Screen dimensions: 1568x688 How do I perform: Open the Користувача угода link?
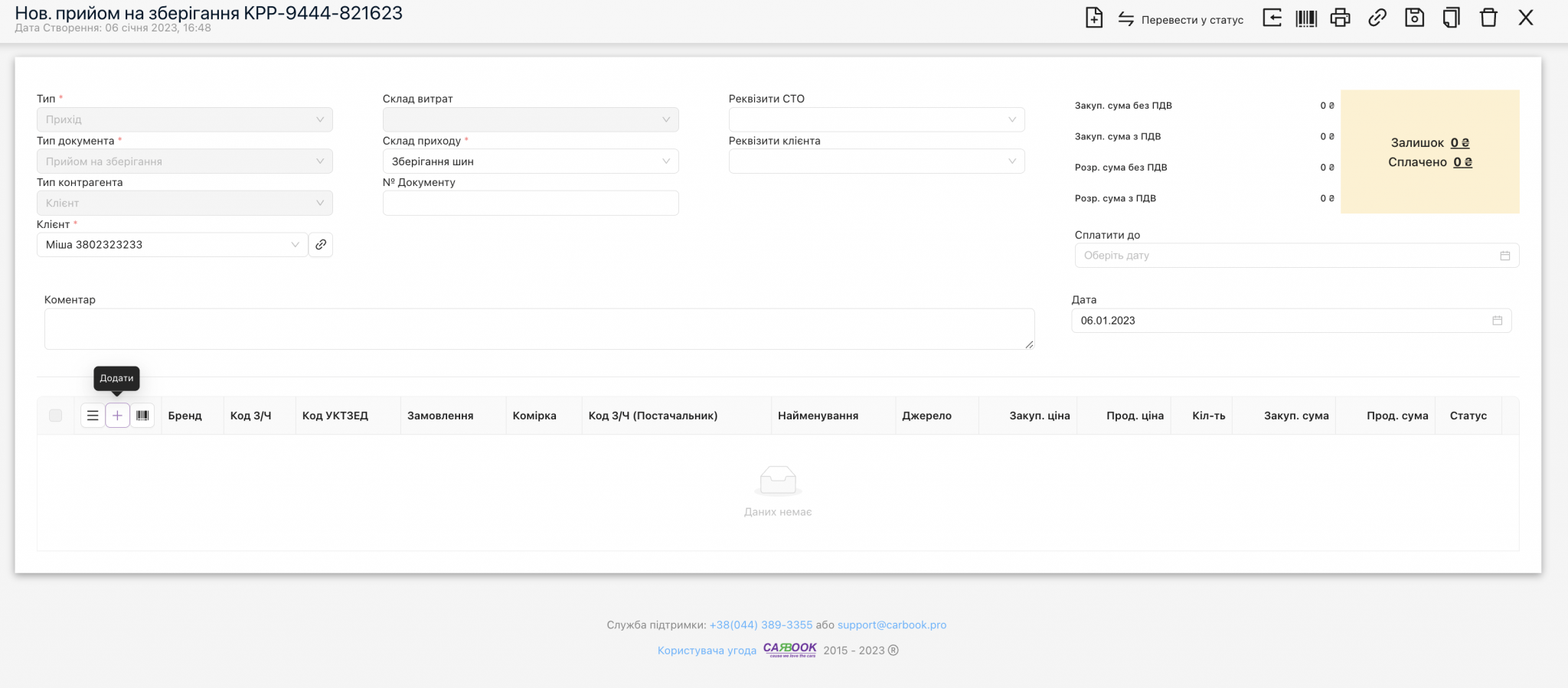pos(707,651)
